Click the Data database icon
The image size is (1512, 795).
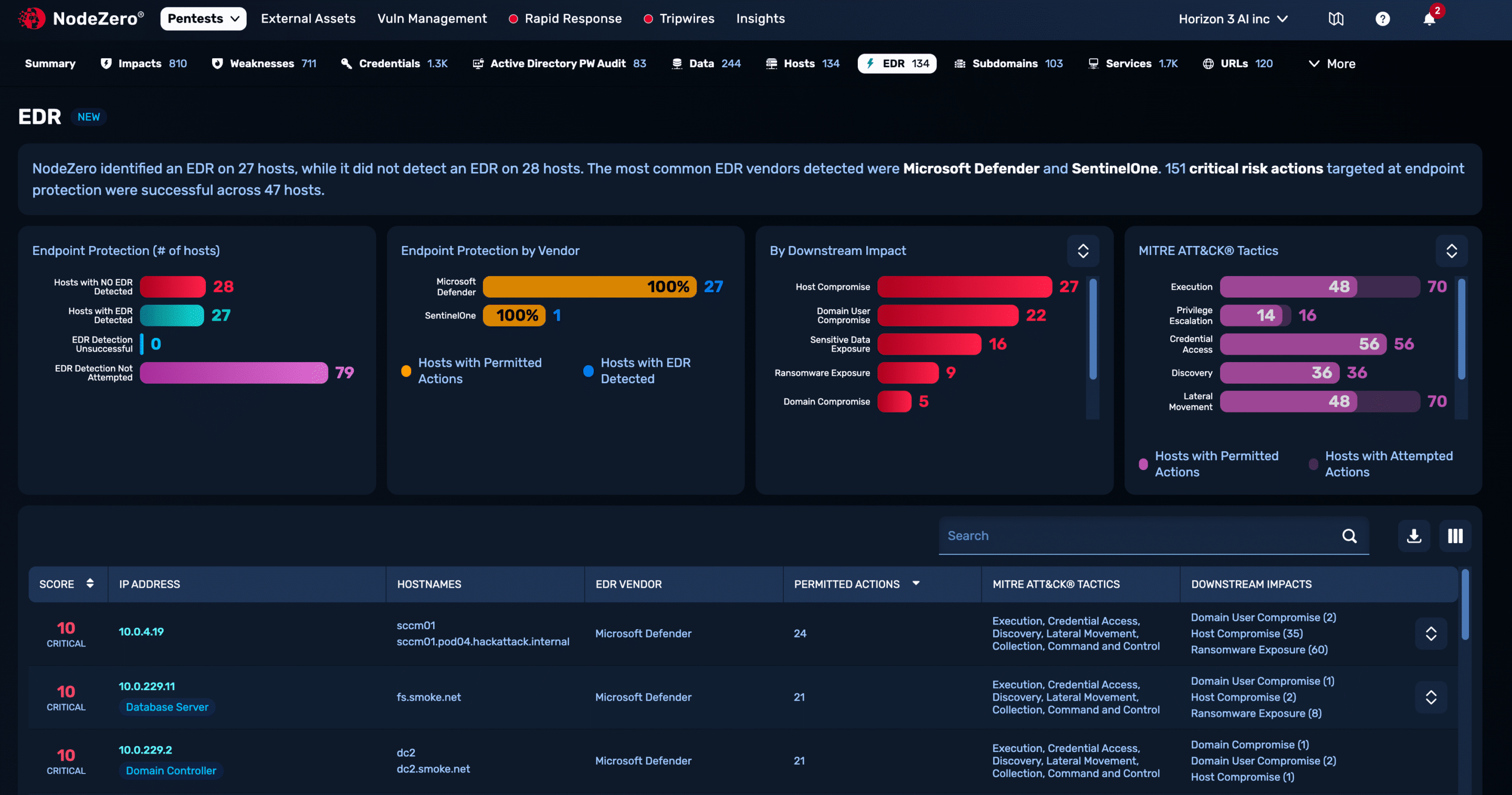(x=677, y=63)
